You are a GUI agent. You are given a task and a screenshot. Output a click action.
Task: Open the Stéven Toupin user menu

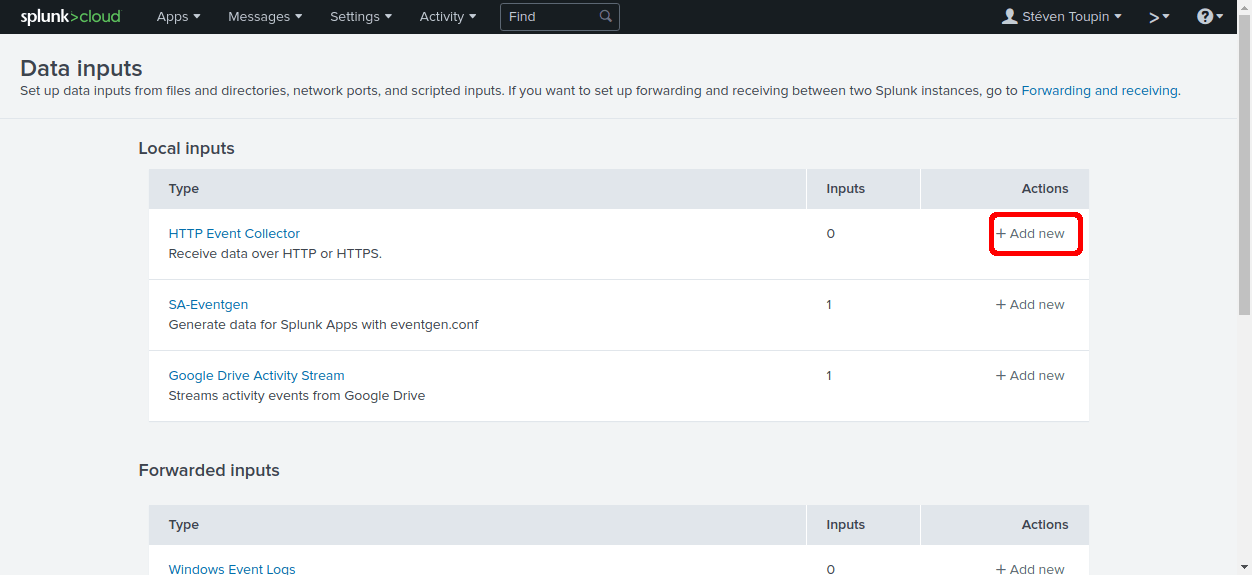[1062, 16]
